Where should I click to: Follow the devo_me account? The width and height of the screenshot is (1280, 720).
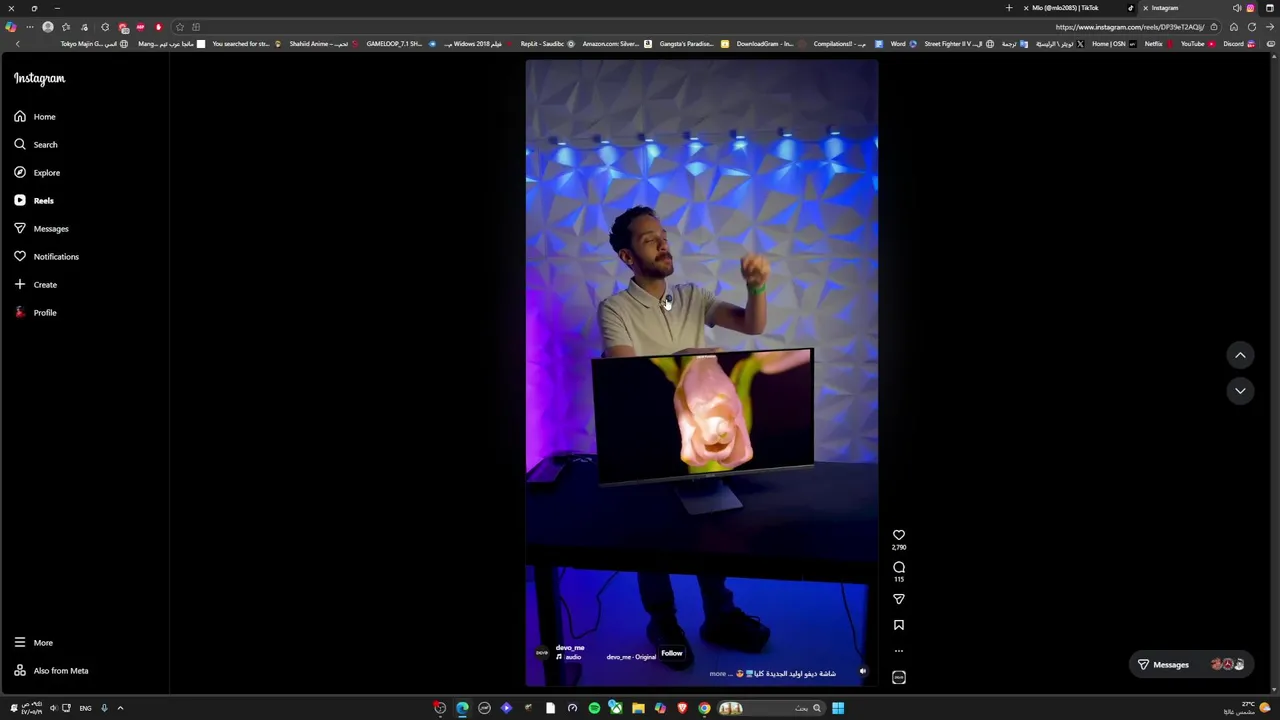click(671, 653)
